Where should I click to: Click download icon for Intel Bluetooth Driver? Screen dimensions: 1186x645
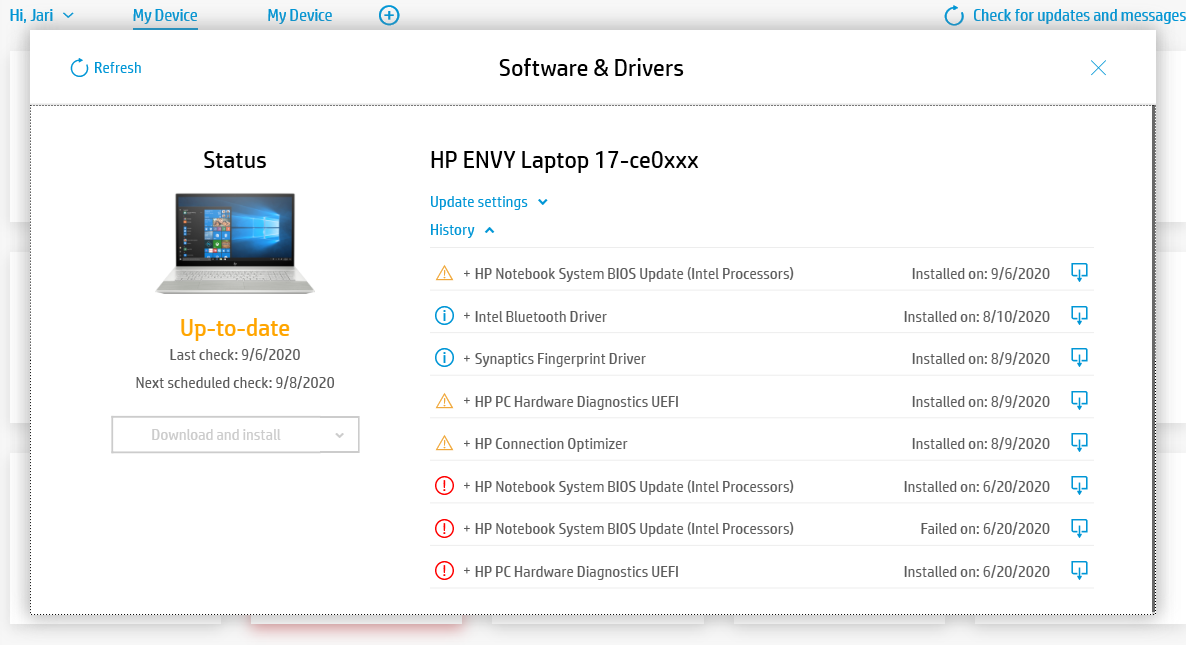point(1079,315)
